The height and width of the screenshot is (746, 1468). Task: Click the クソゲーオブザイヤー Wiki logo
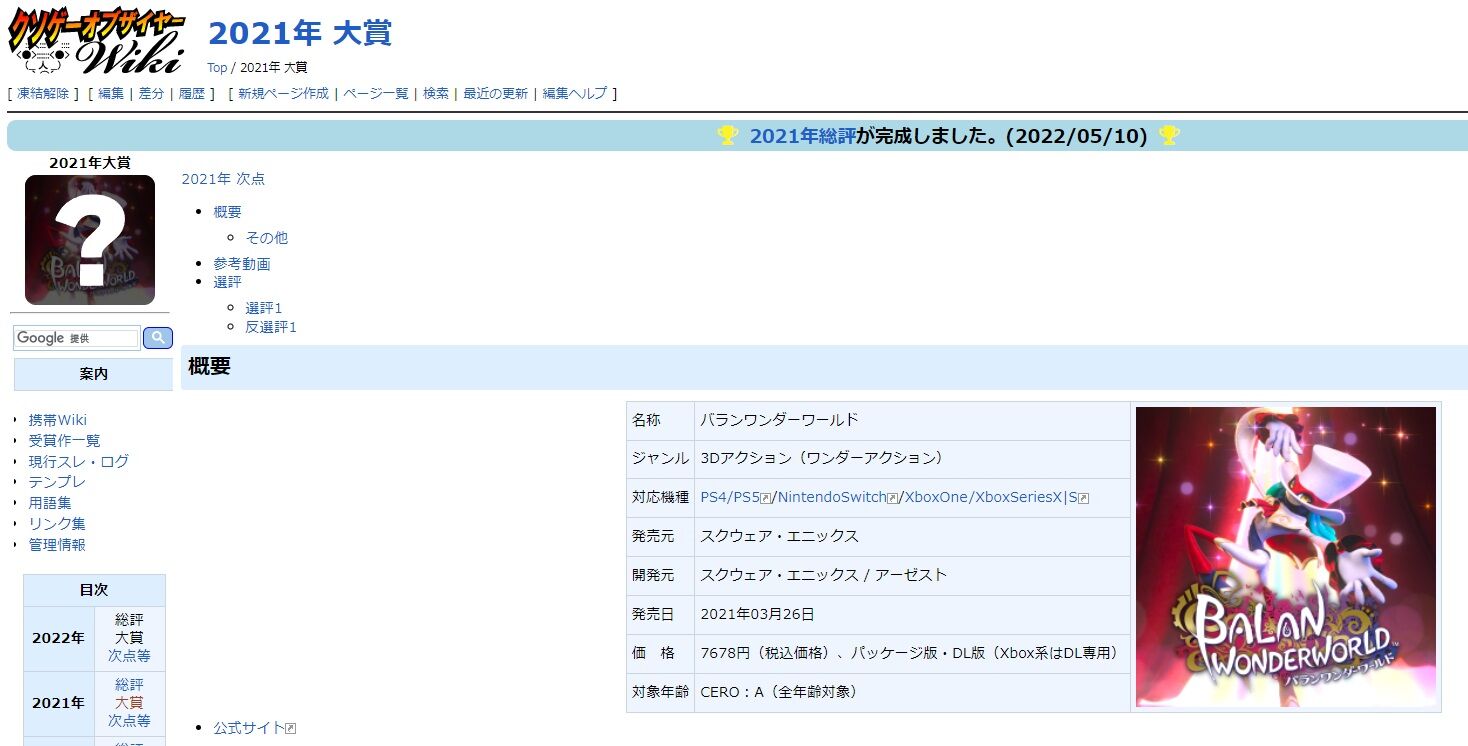point(97,40)
